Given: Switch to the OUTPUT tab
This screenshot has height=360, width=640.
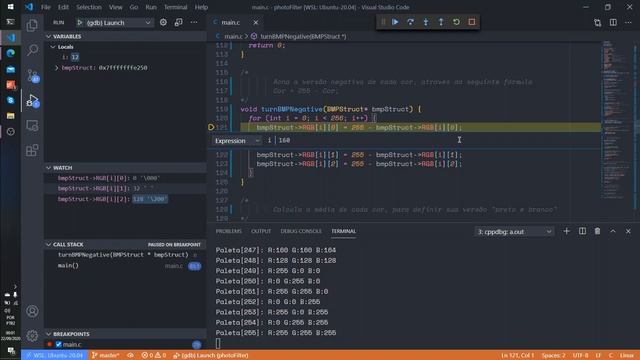Looking at the screenshot, I should pos(261,231).
